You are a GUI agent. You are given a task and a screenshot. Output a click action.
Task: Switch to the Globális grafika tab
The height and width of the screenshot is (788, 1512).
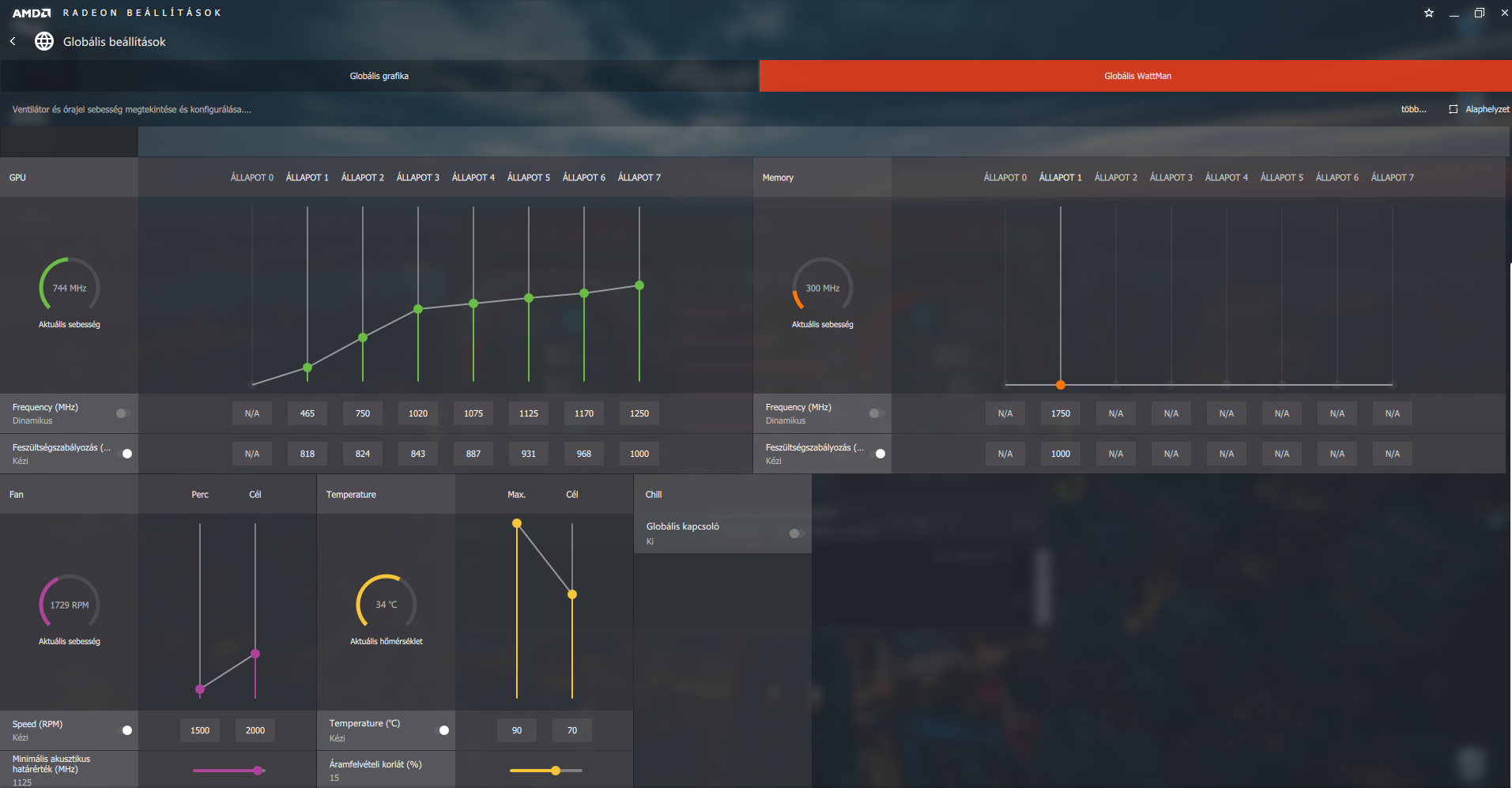(x=379, y=76)
